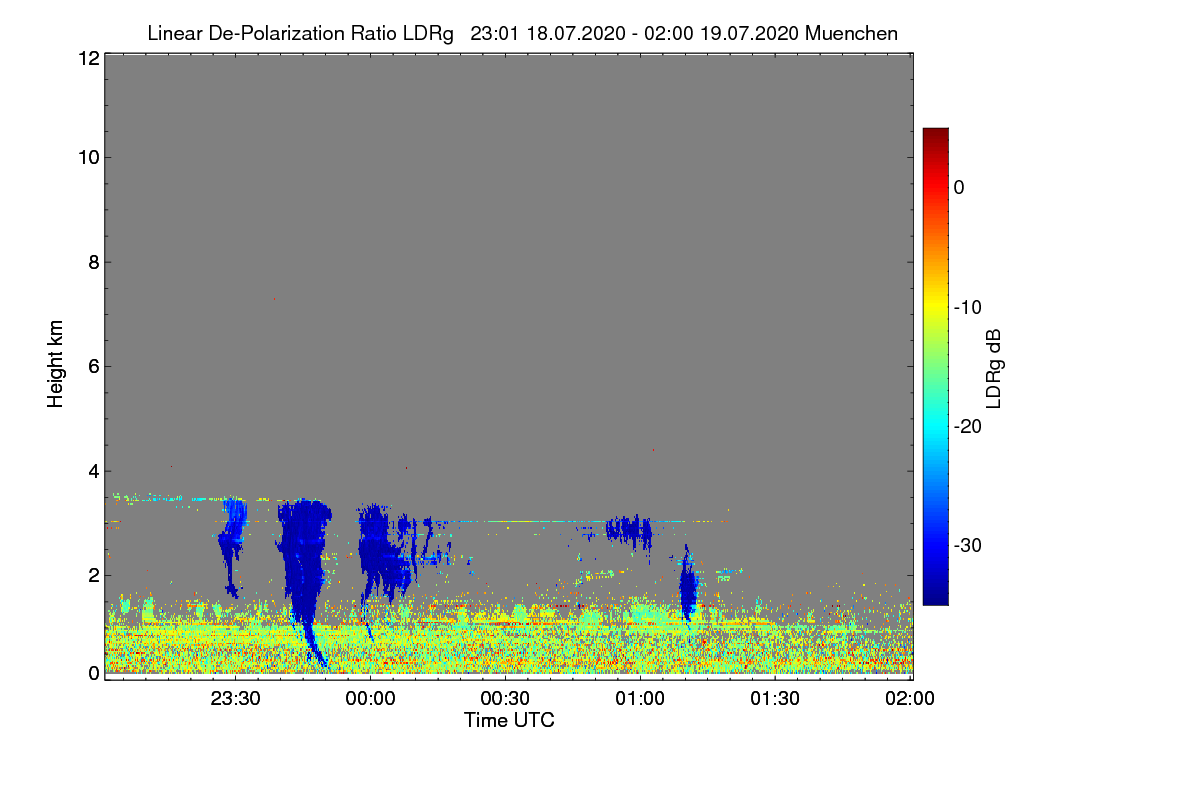This screenshot has width=1200, height=800.
Task: Click the 'Muenchen' location label in title
Action: point(851,33)
